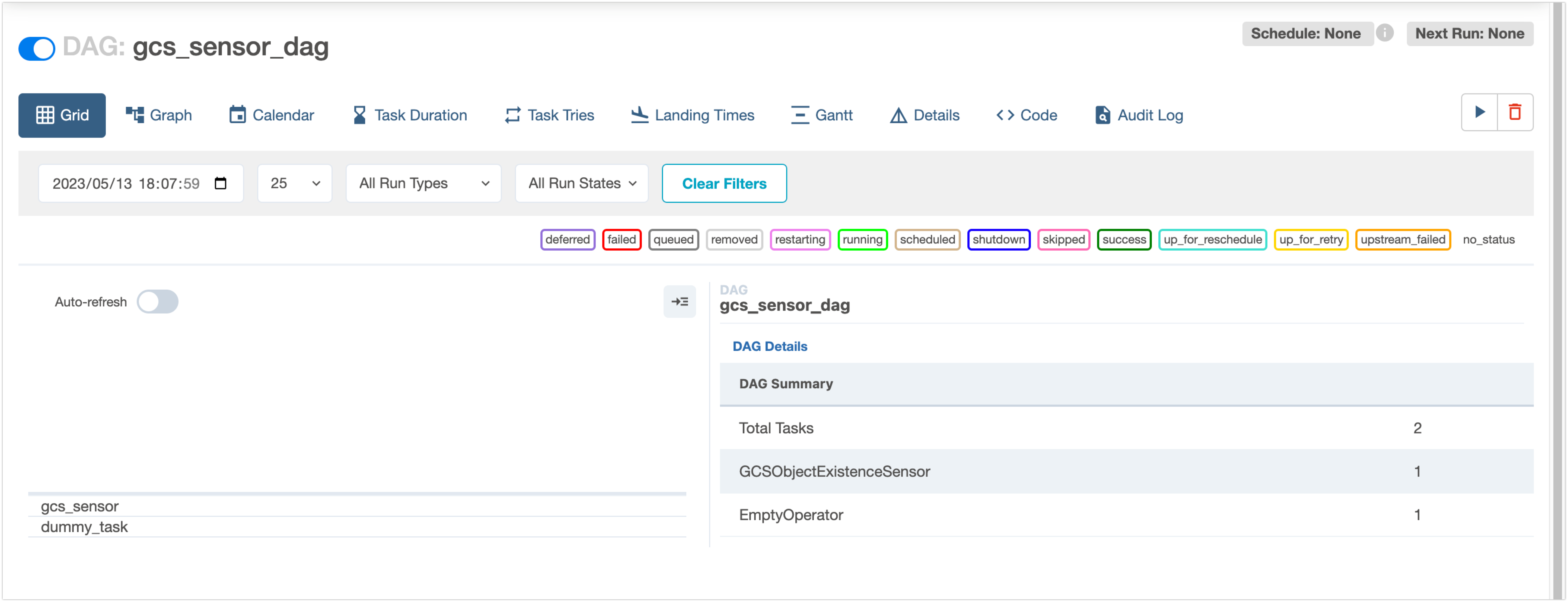1568x602 pixels.
Task: Open the number of runs dropdown showing 25
Action: 295,183
